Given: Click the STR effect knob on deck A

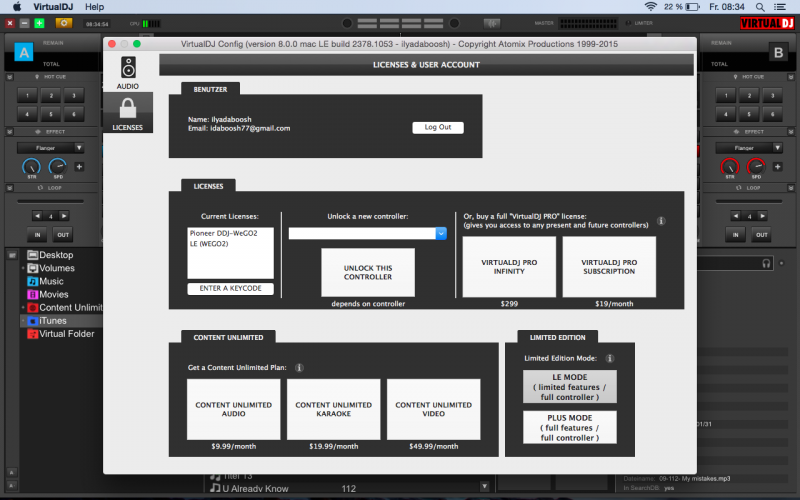Looking at the screenshot, I should tap(31, 166).
